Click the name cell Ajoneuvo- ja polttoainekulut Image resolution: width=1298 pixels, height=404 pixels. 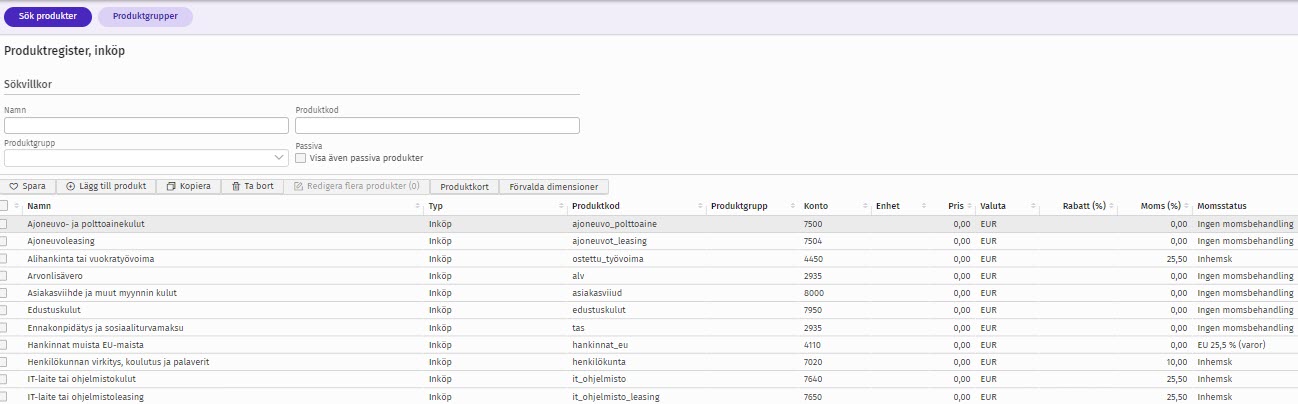click(86, 224)
